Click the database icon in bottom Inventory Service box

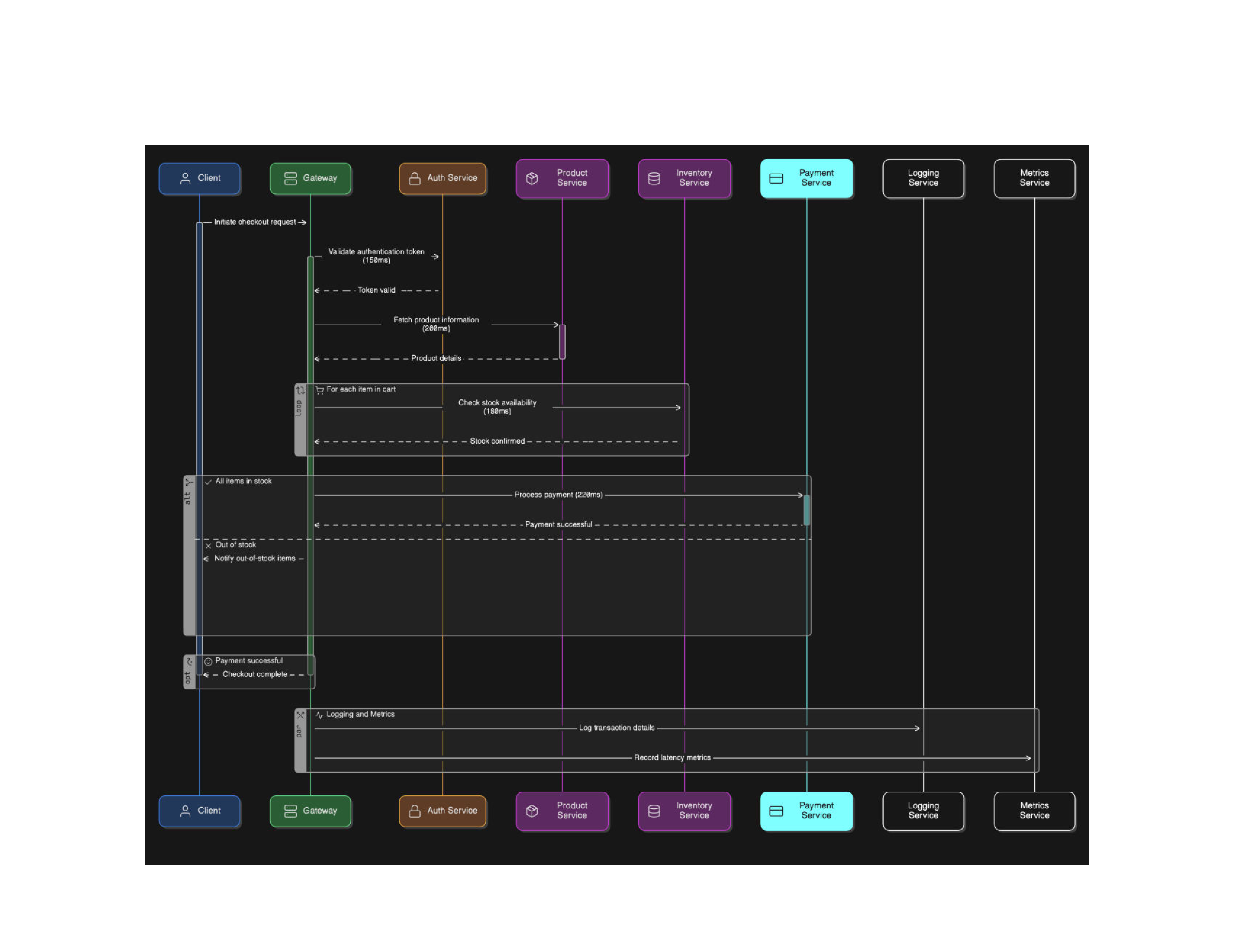point(654,811)
